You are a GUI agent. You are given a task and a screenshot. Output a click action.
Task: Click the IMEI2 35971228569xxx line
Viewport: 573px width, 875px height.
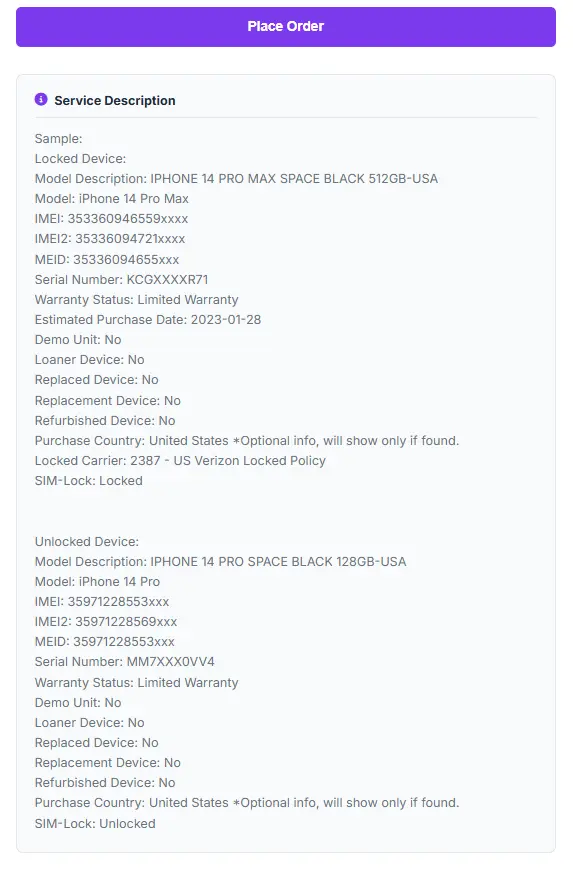pos(106,622)
